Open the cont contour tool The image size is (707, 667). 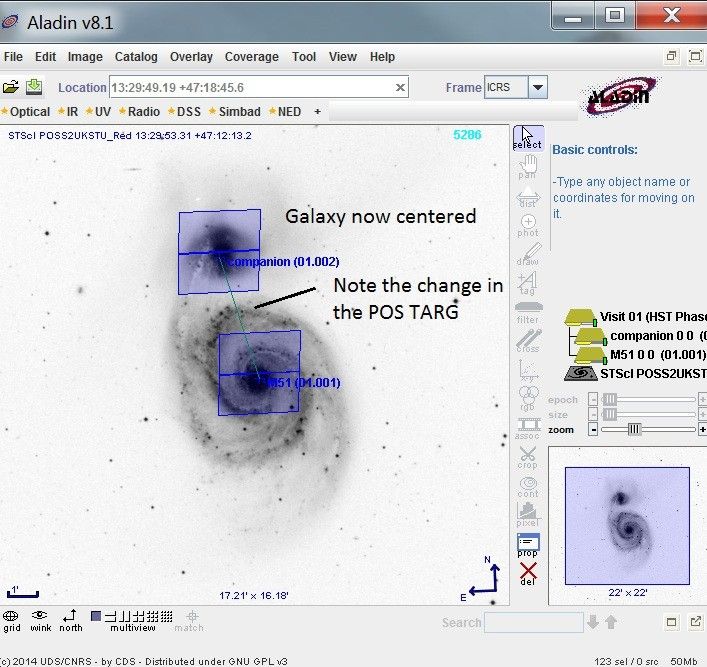528,487
